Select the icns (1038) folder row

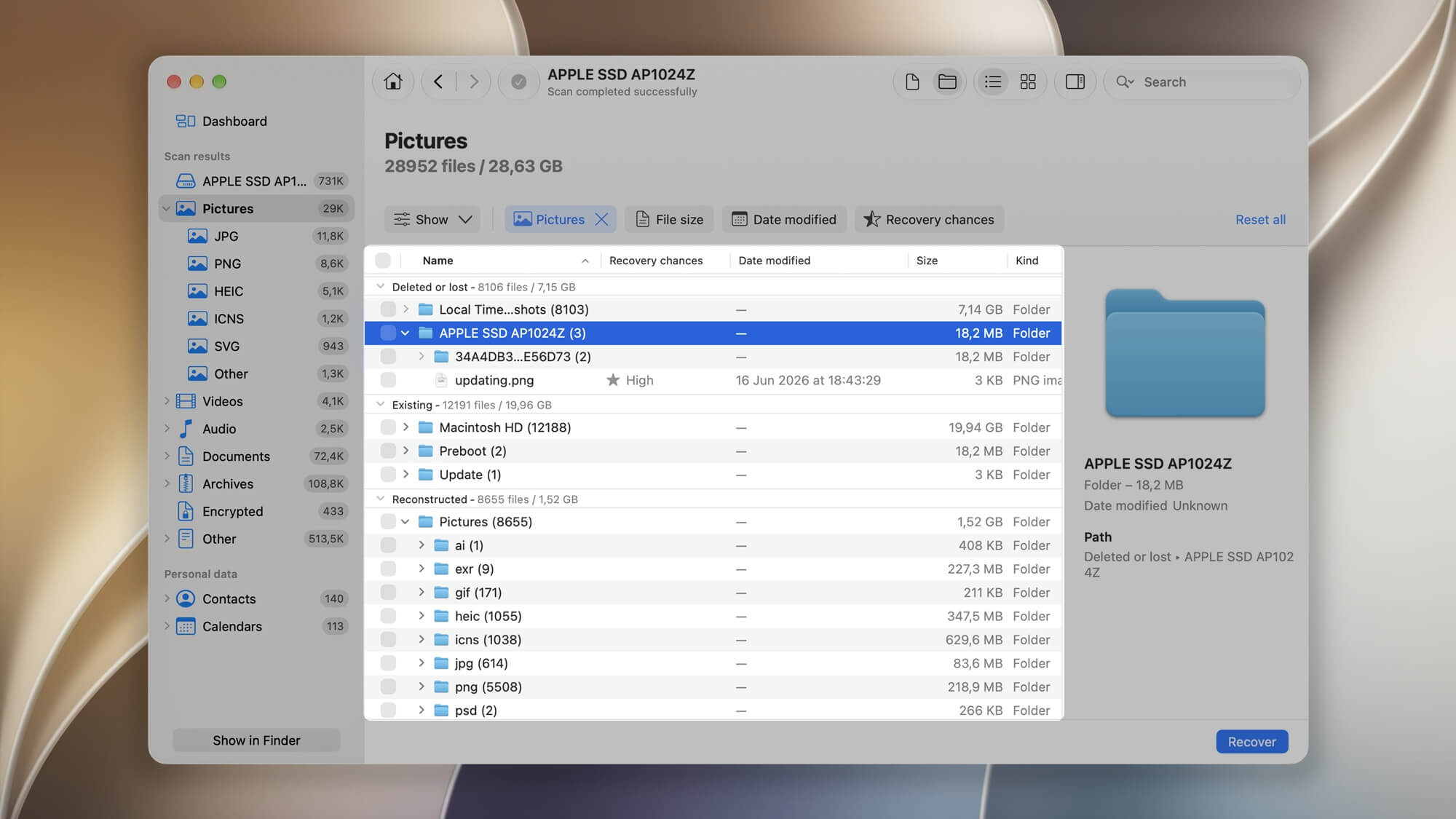click(713, 640)
